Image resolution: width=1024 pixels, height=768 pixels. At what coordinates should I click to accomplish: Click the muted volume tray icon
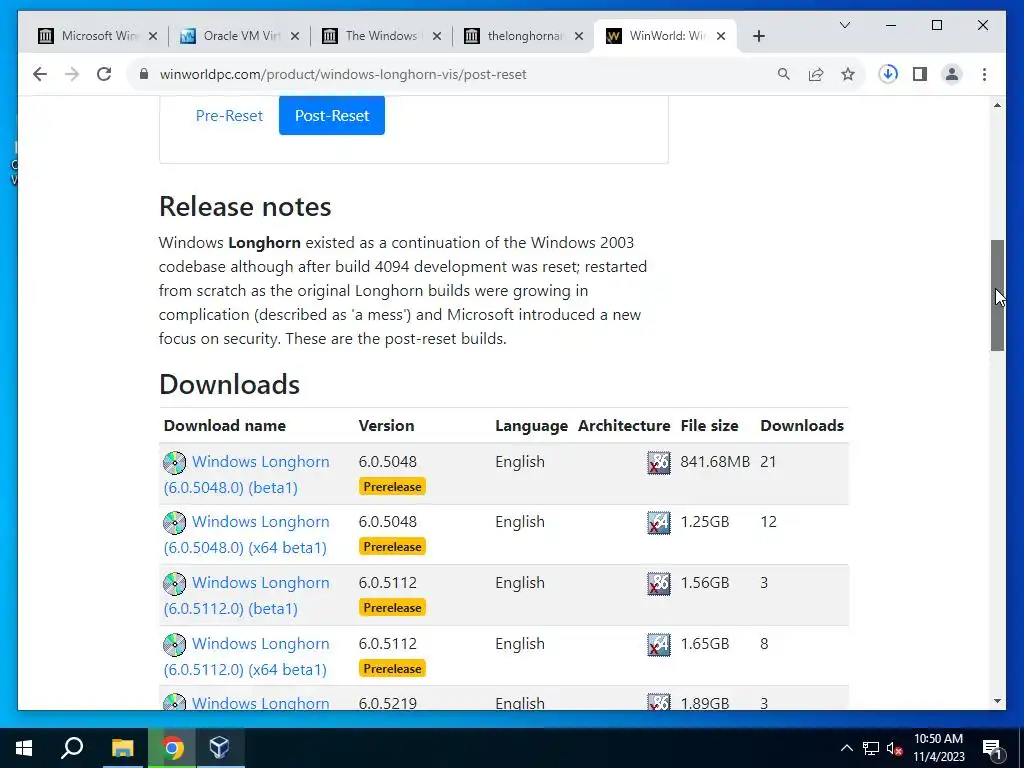[x=895, y=748]
